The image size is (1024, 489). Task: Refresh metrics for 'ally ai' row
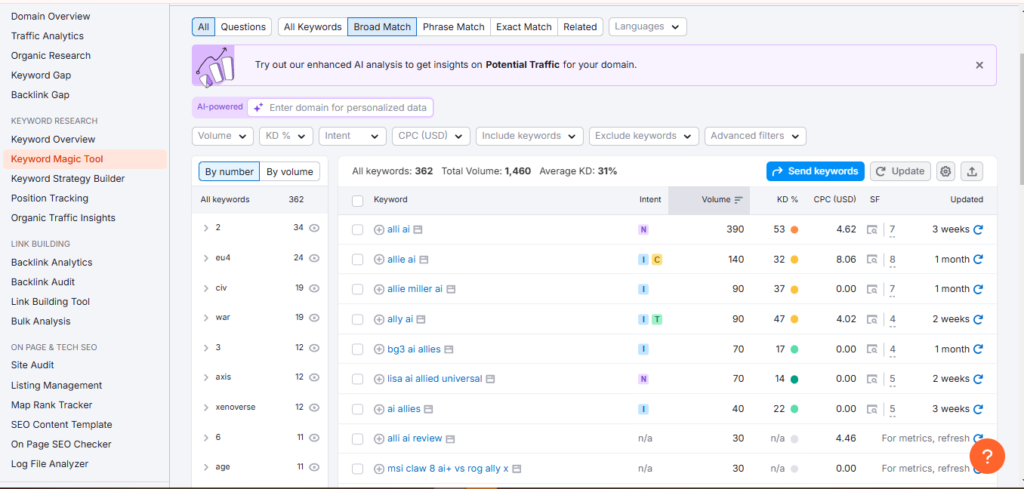pyautogui.click(x=978, y=319)
